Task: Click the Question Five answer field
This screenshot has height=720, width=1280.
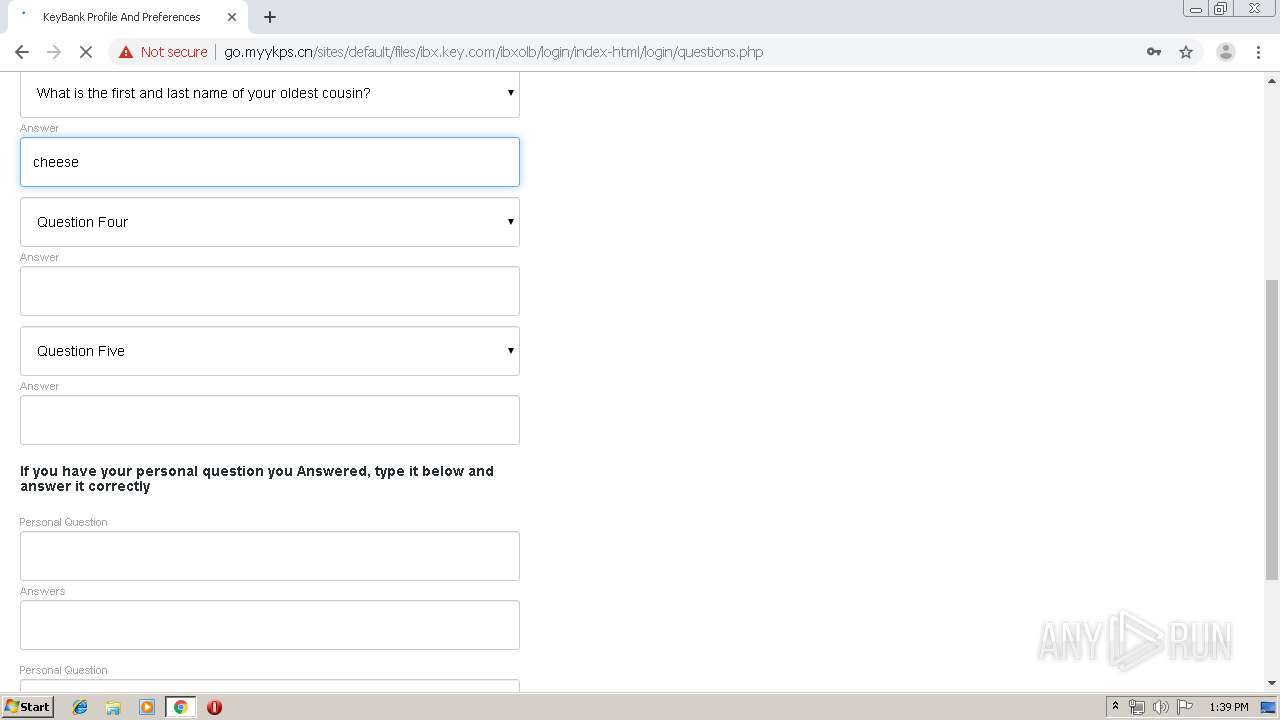Action: click(x=270, y=420)
